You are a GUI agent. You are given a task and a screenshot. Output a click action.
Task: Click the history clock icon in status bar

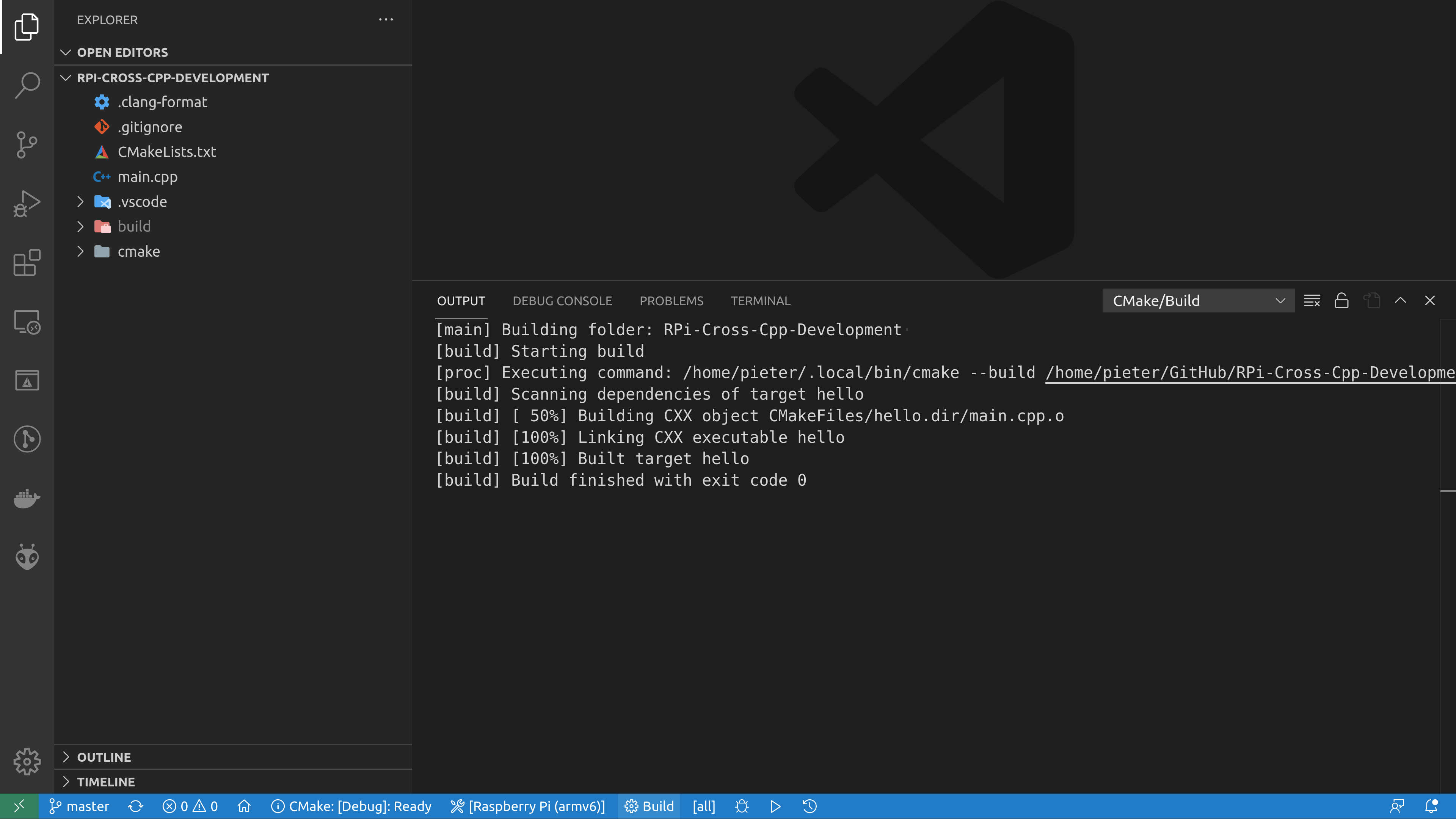[x=810, y=806]
